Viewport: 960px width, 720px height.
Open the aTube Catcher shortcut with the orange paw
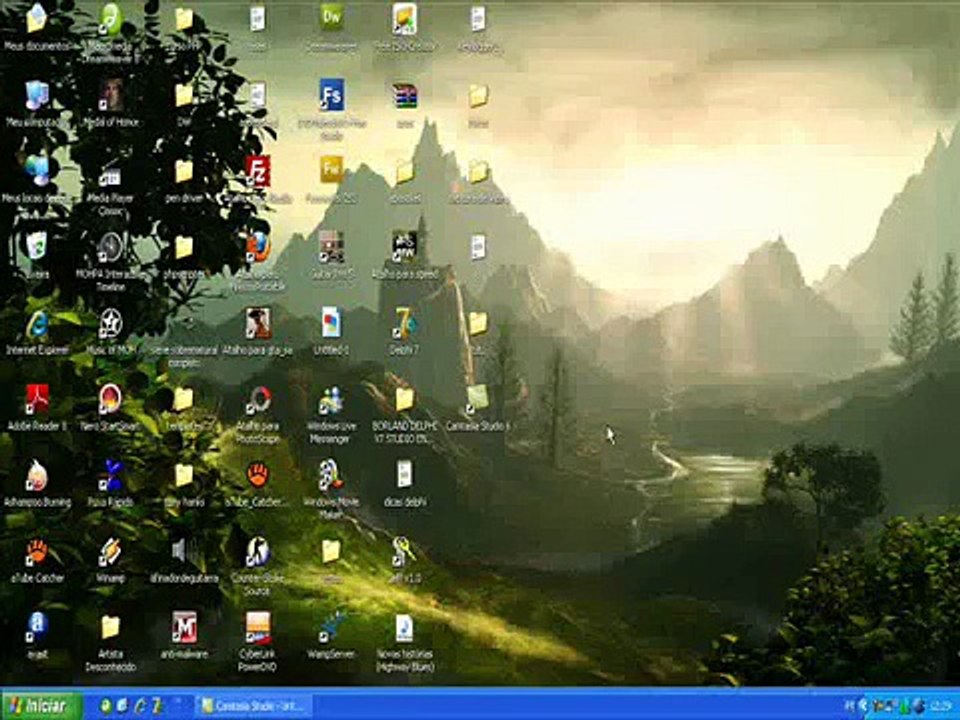[37, 551]
